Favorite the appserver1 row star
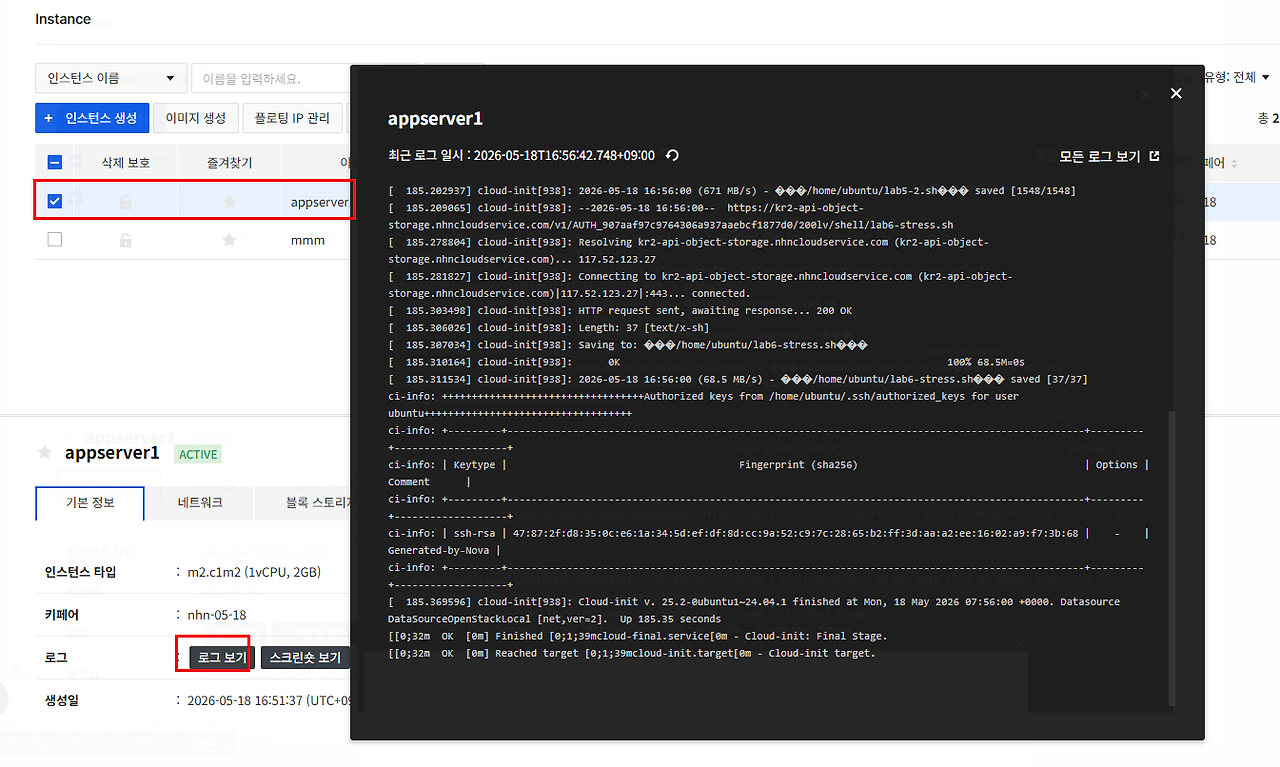The image size is (1280, 767). click(x=229, y=202)
